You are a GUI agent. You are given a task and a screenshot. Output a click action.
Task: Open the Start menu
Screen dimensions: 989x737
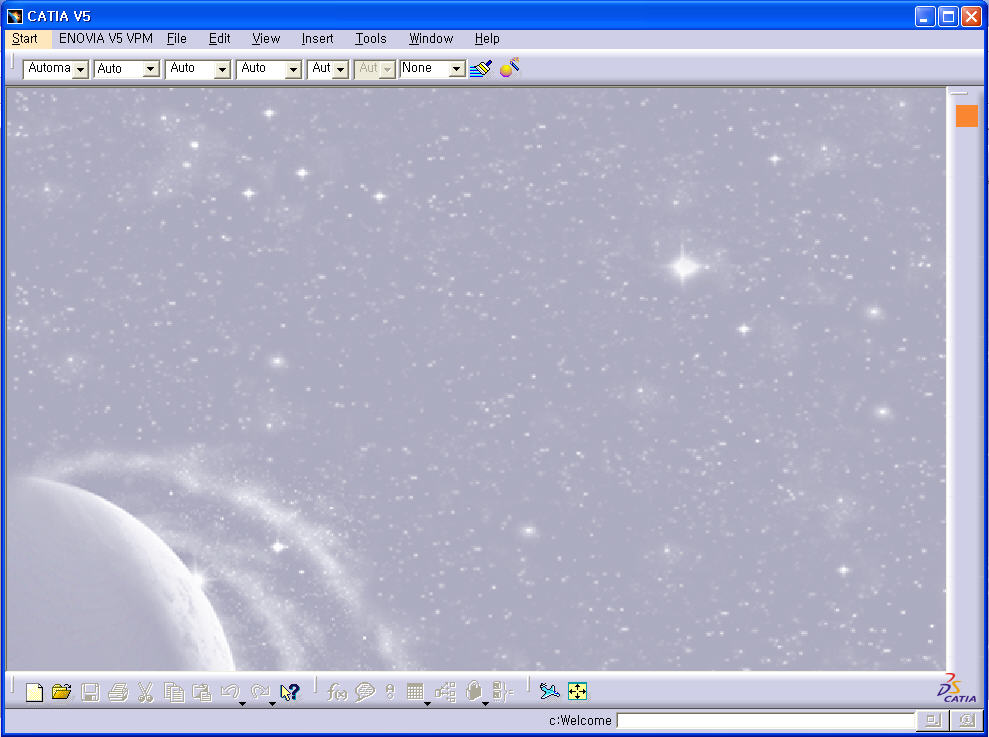(25, 39)
